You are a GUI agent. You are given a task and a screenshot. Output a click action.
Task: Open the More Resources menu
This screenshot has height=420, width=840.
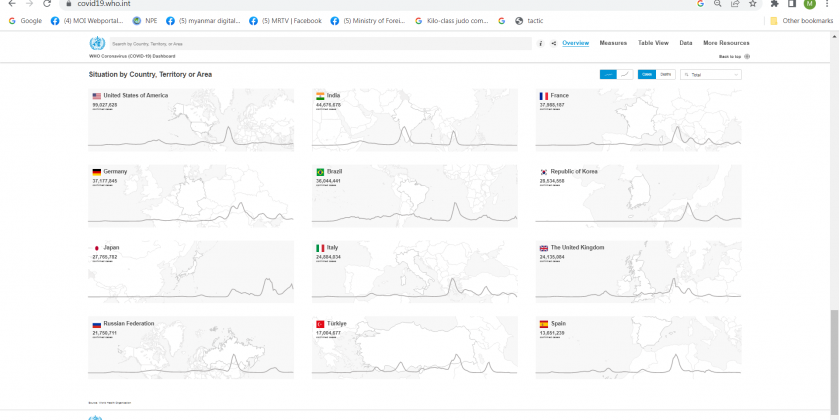[x=726, y=43]
